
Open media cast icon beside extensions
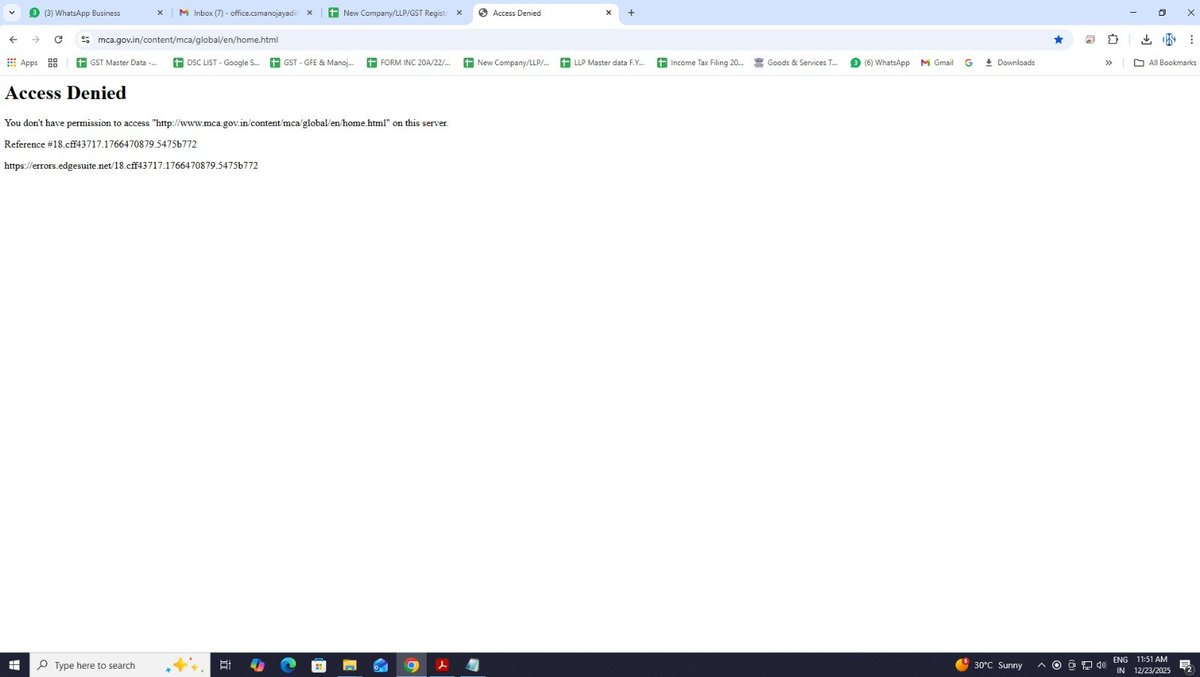tap(1090, 39)
